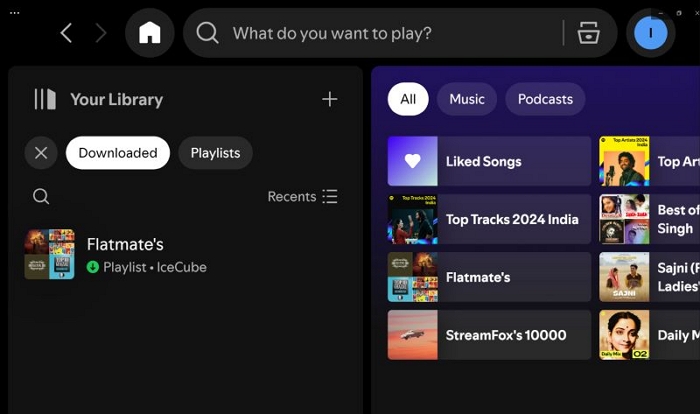Search within Your Library

(41, 197)
